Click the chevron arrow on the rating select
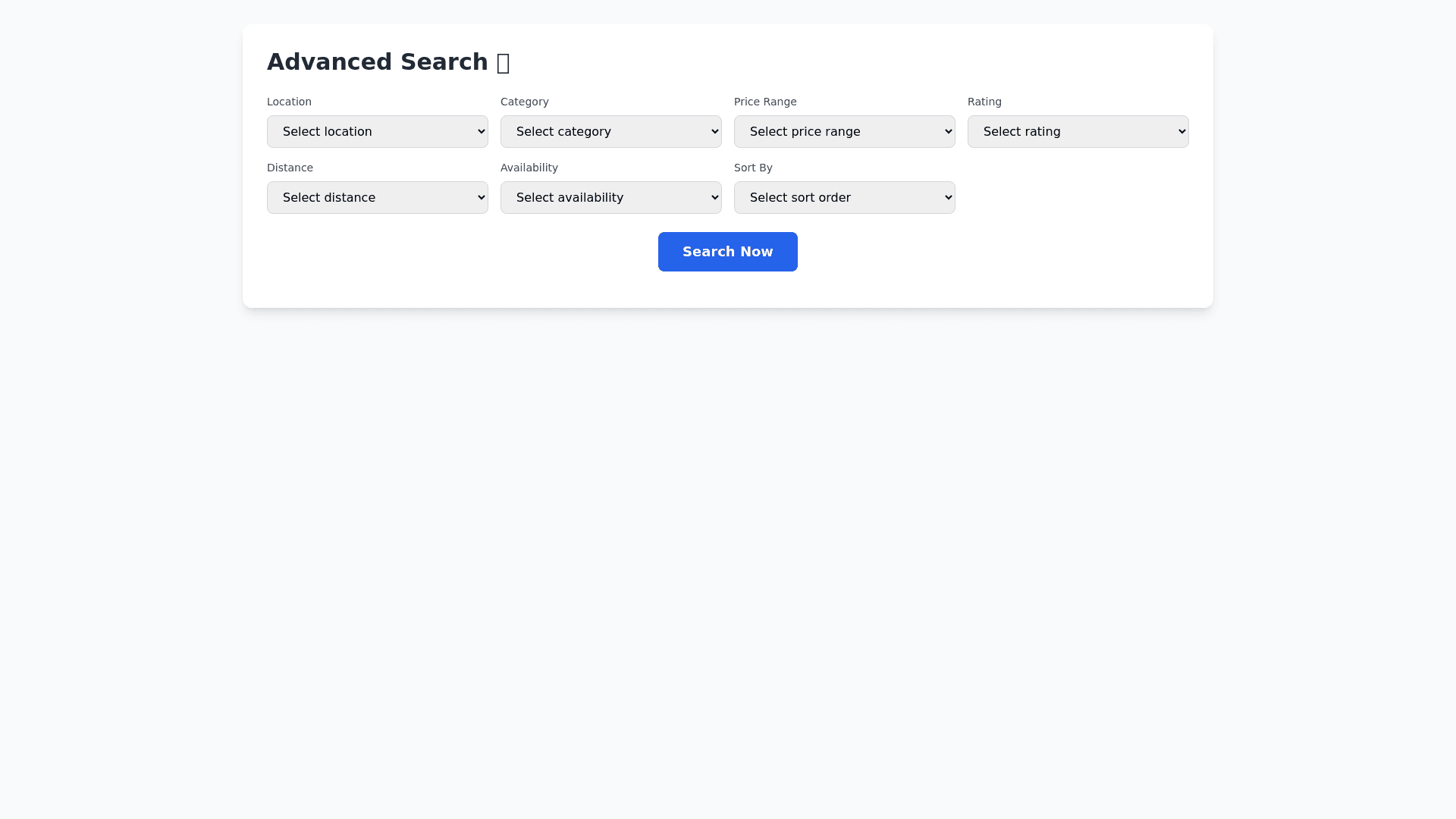Viewport: 1456px width, 819px height. [x=1181, y=131]
